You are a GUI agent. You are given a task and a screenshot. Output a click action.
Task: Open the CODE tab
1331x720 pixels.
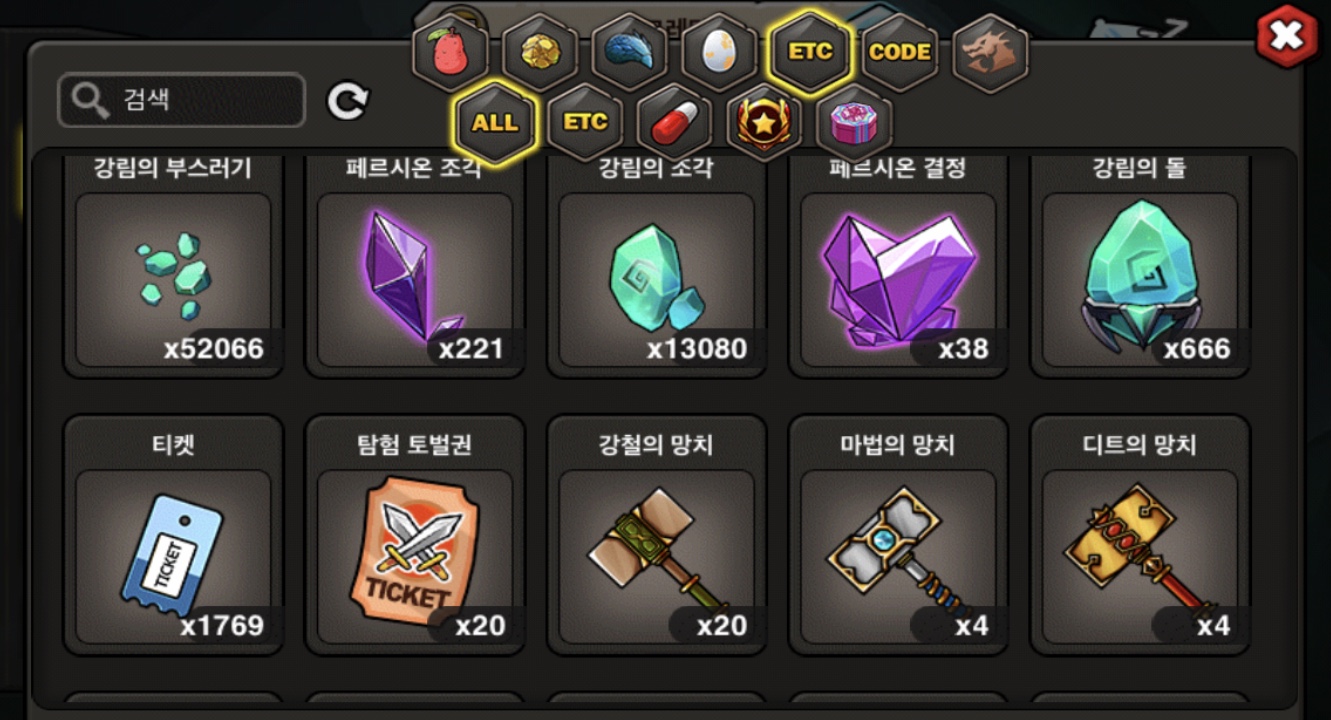[900, 53]
